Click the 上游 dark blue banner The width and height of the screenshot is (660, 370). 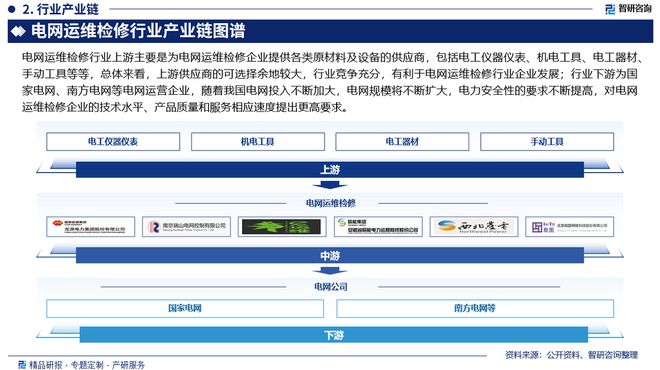click(330, 170)
